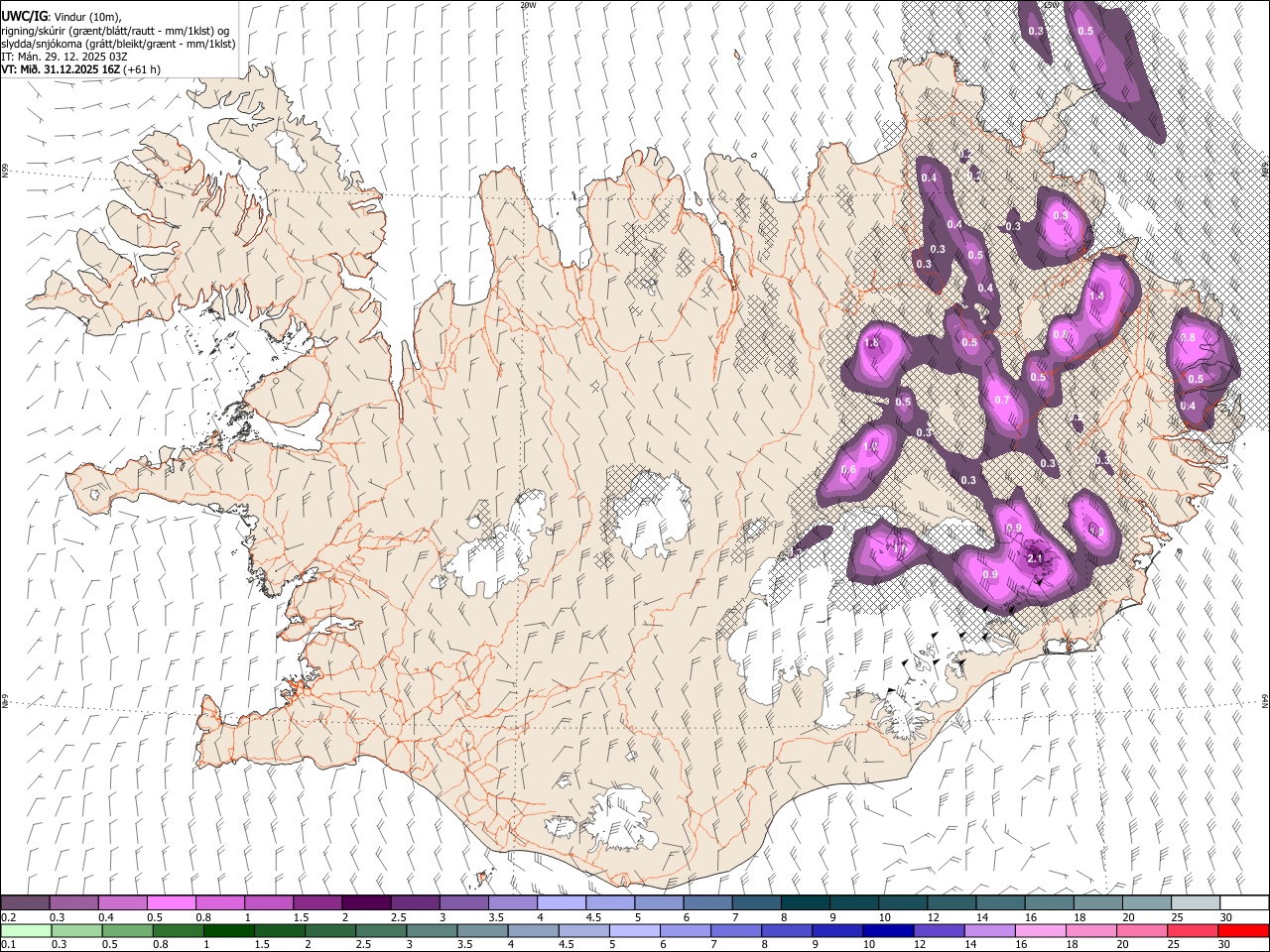Select lower scale swatch starting at 1.5
The image size is (1270, 952).
coord(279,930)
